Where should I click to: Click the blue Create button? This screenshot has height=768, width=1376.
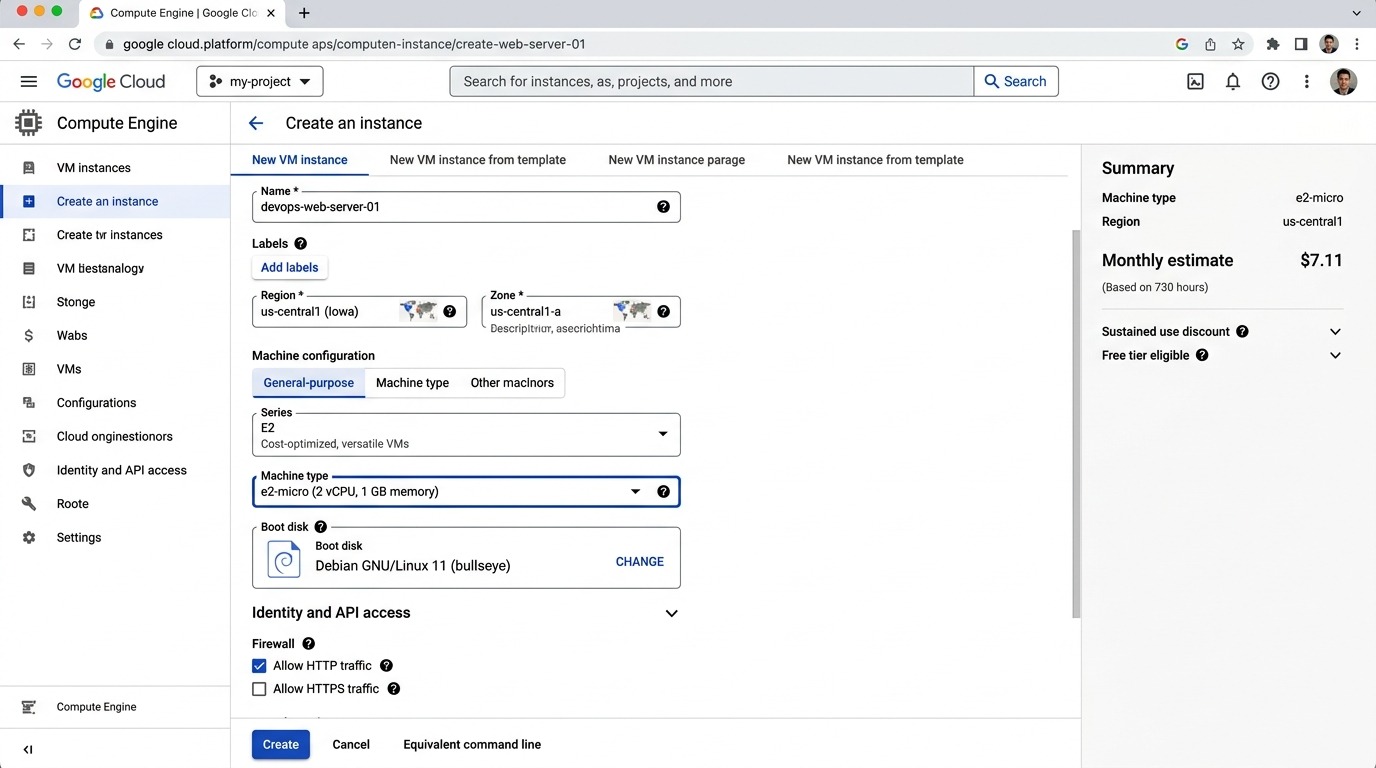point(281,744)
